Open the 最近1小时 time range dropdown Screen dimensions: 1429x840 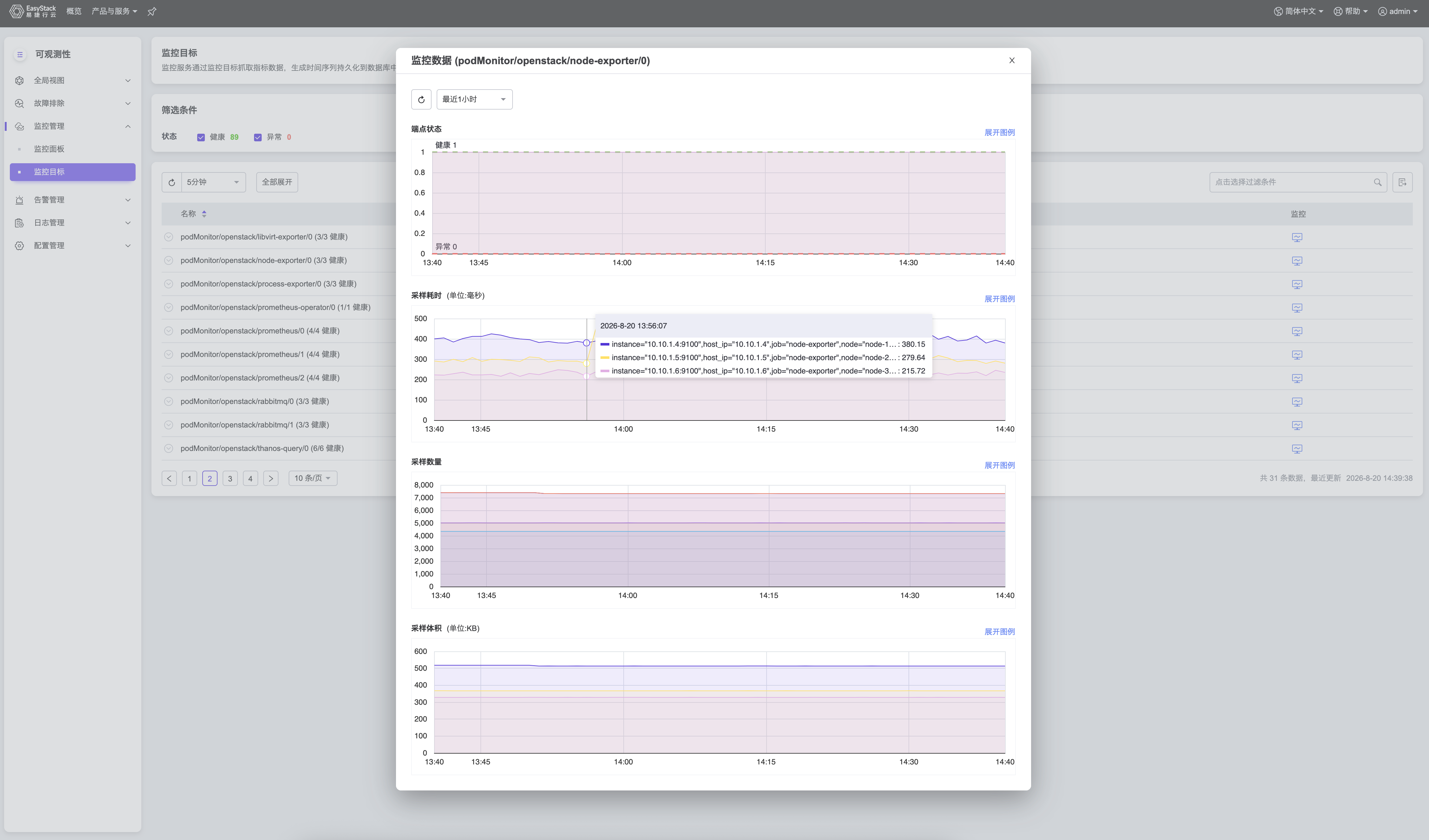click(474, 99)
